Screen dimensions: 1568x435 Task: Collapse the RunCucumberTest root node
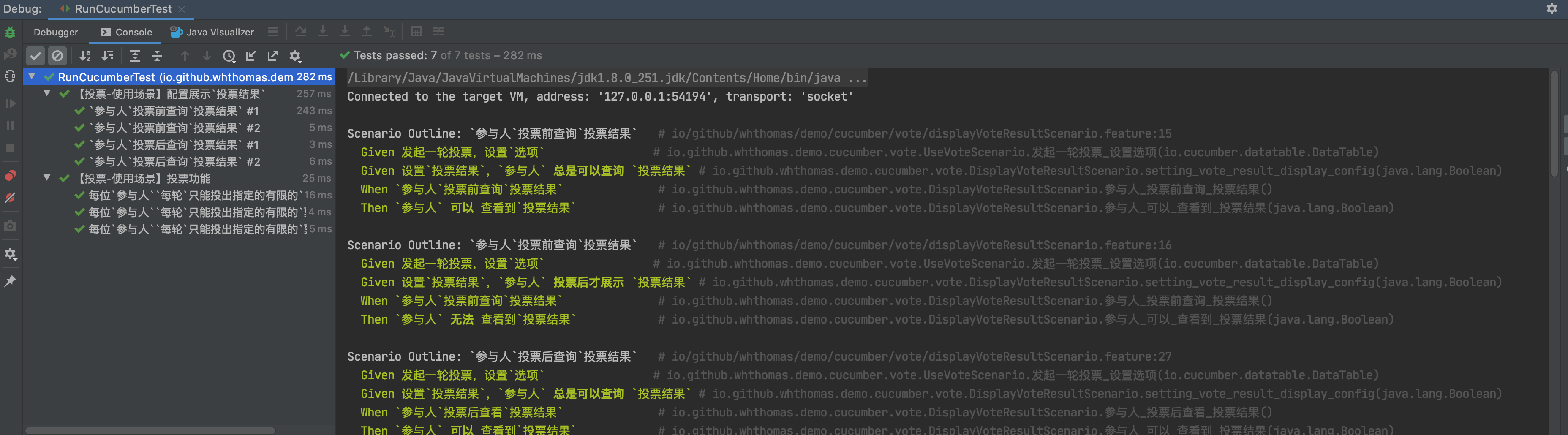(x=32, y=77)
